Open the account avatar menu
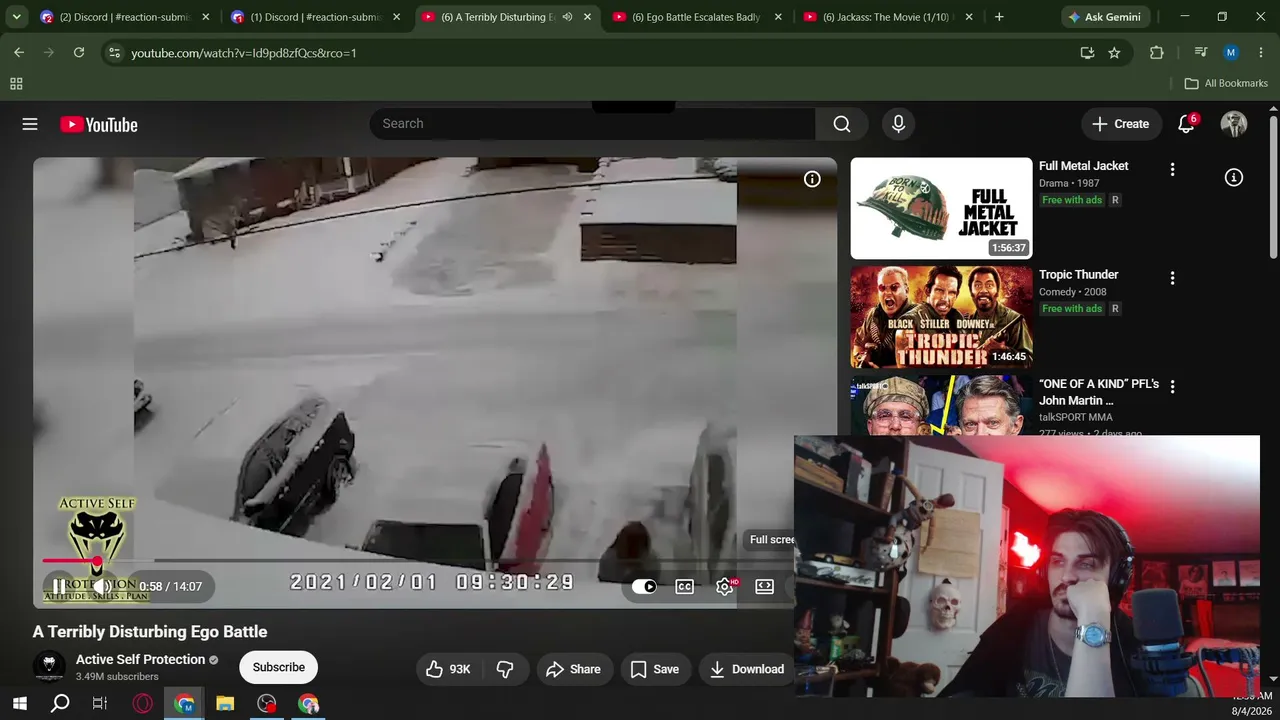The height and width of the screenshot is (720, 1280). tap(1234, 124)
